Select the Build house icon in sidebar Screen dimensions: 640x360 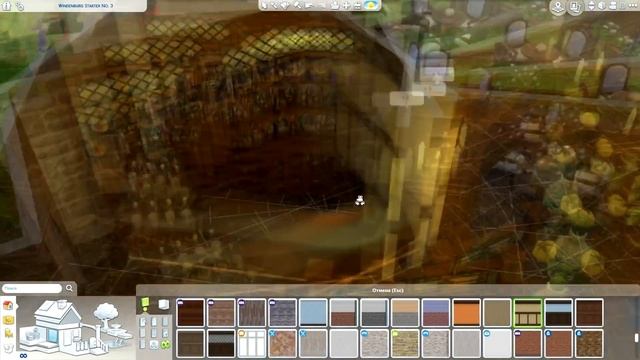coord(8,305)
